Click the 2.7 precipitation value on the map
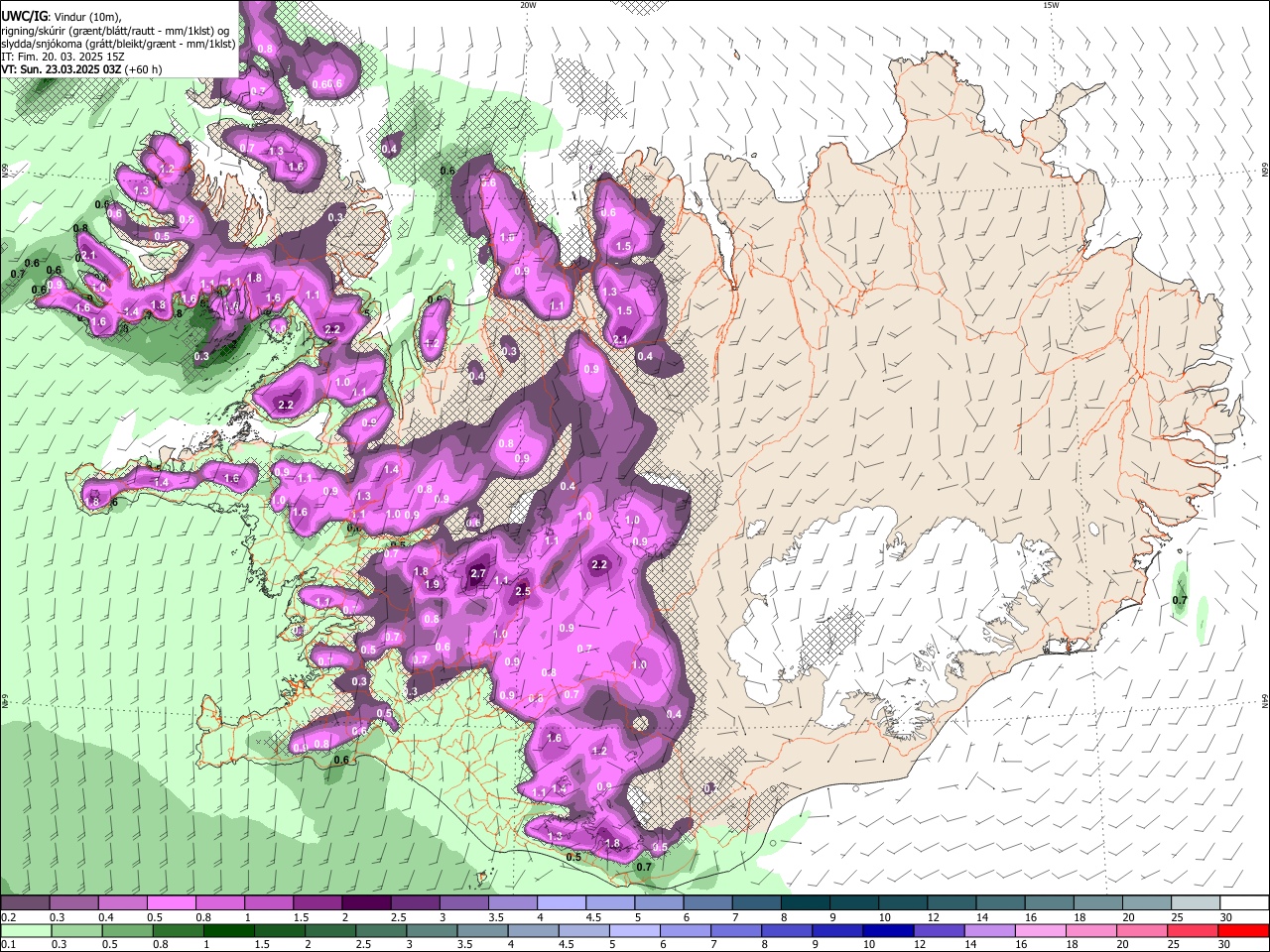The width and height of the screenshot is (1270, 952). tap(478, 573)
